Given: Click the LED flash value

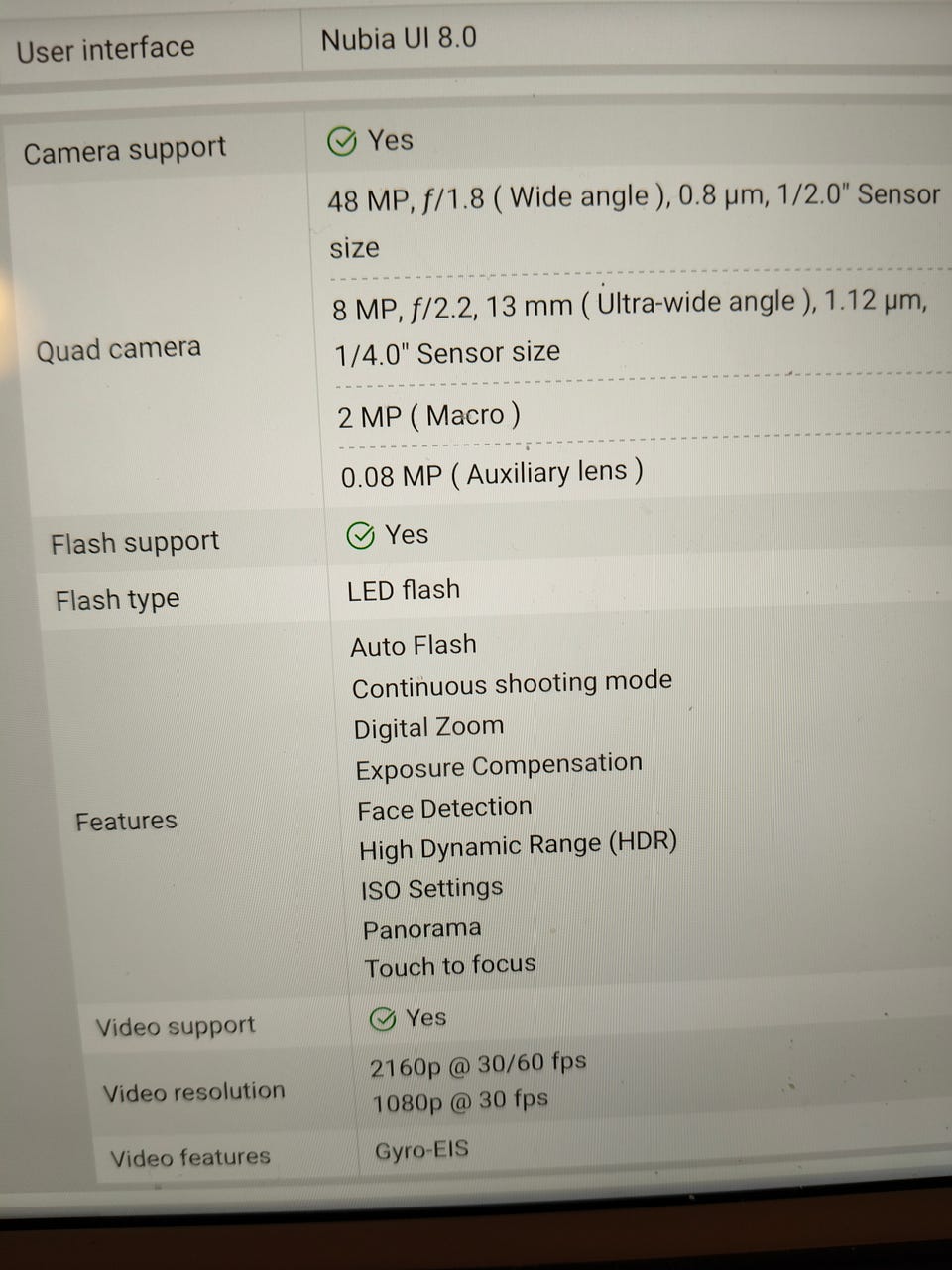Looking at the screenshot, I should coord(404,590).
